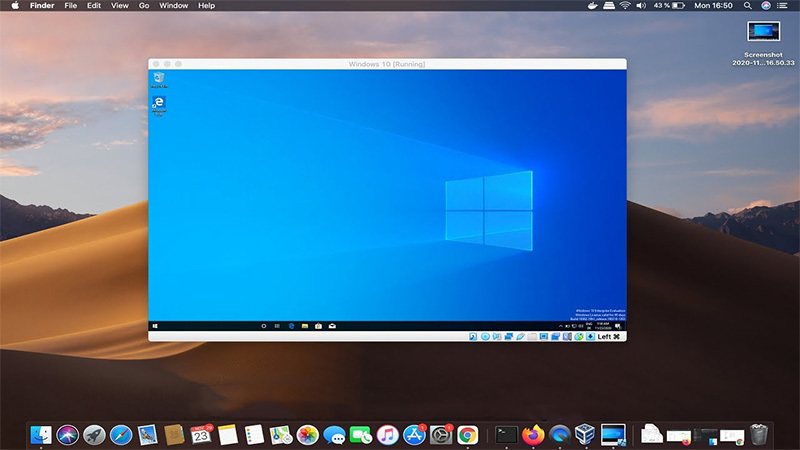Open the Screenshot file on desktop

(x=763, y=43)
